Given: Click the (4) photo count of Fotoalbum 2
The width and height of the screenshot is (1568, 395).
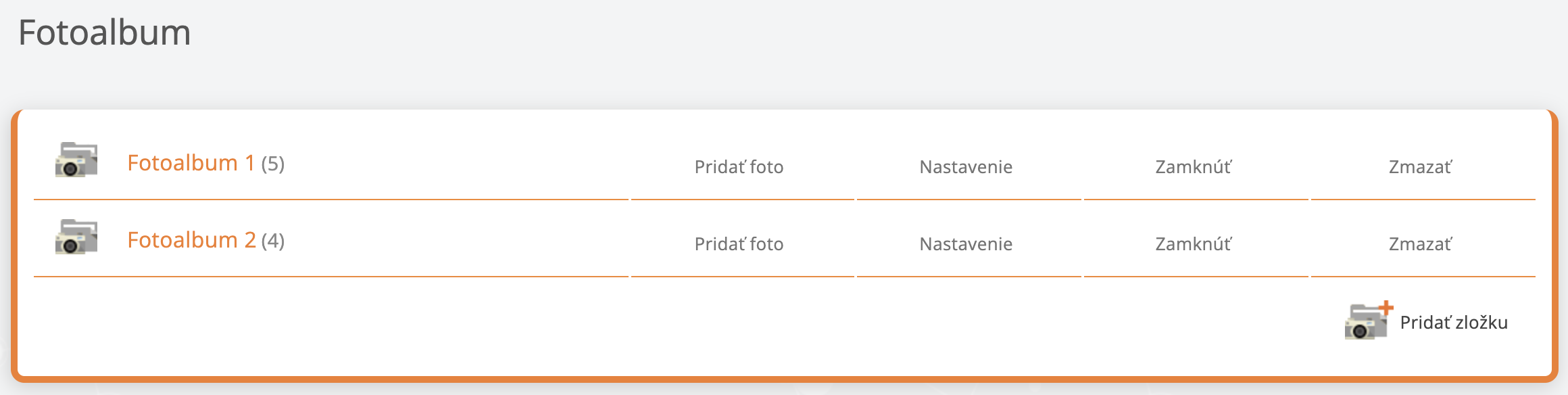Looking at the screenshot, I should click(273, 241).
